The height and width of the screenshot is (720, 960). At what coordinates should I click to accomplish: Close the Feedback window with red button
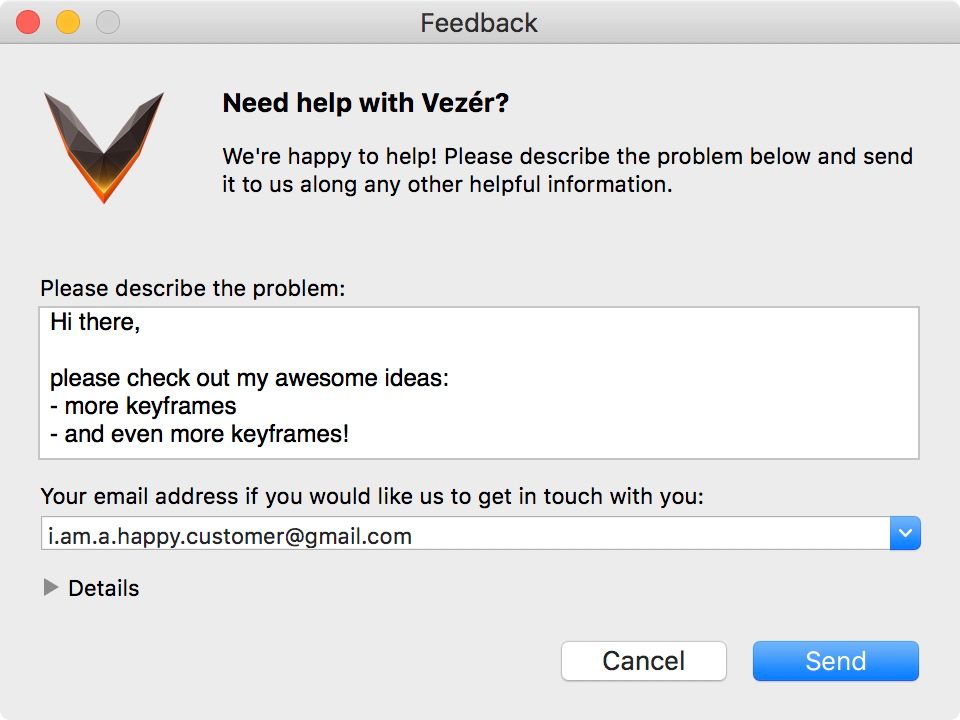(x=28, y=23)
